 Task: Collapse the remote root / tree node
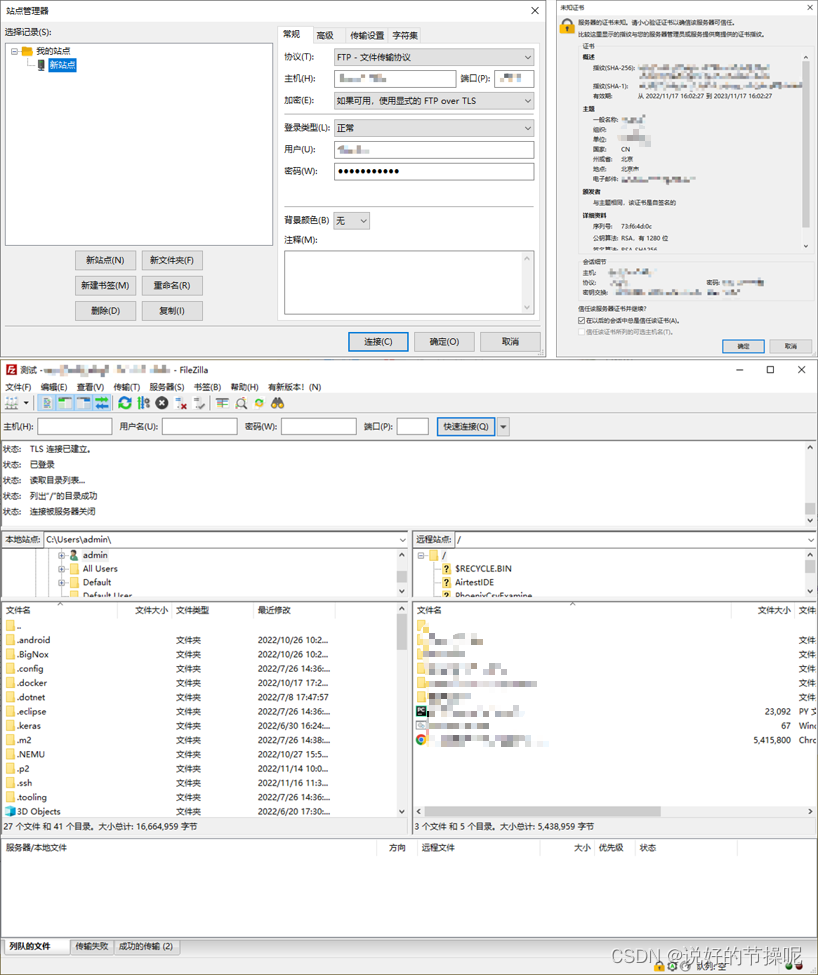click(421, 555)
